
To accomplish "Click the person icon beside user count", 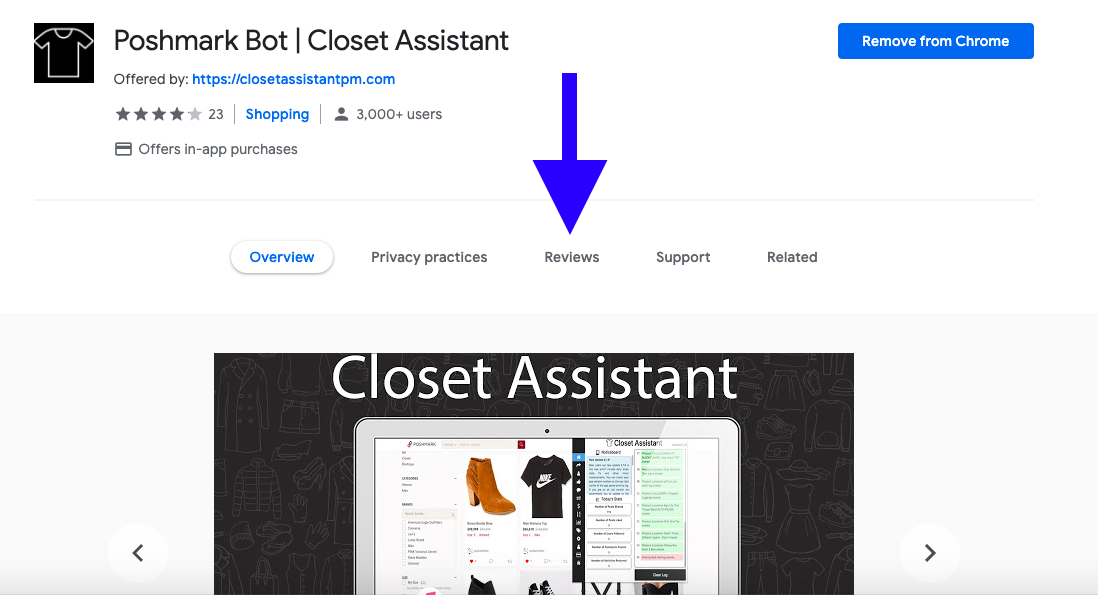I will click(341, 114).
